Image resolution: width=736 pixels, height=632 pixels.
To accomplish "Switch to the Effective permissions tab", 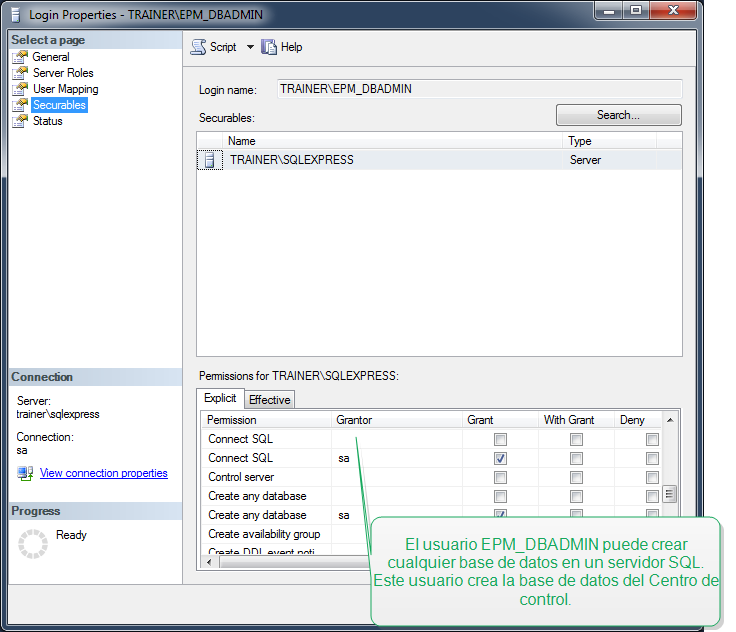I will [x=269, y=400].
